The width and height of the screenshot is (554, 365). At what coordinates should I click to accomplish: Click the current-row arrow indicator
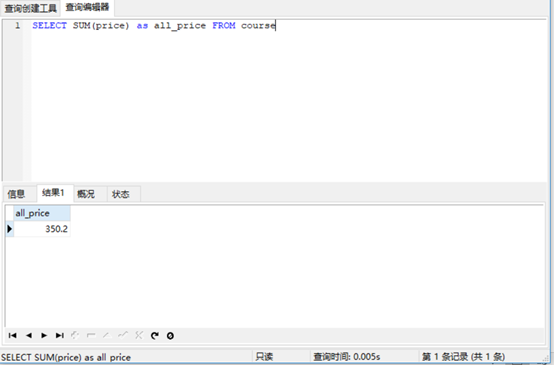[x=10, y=229]
